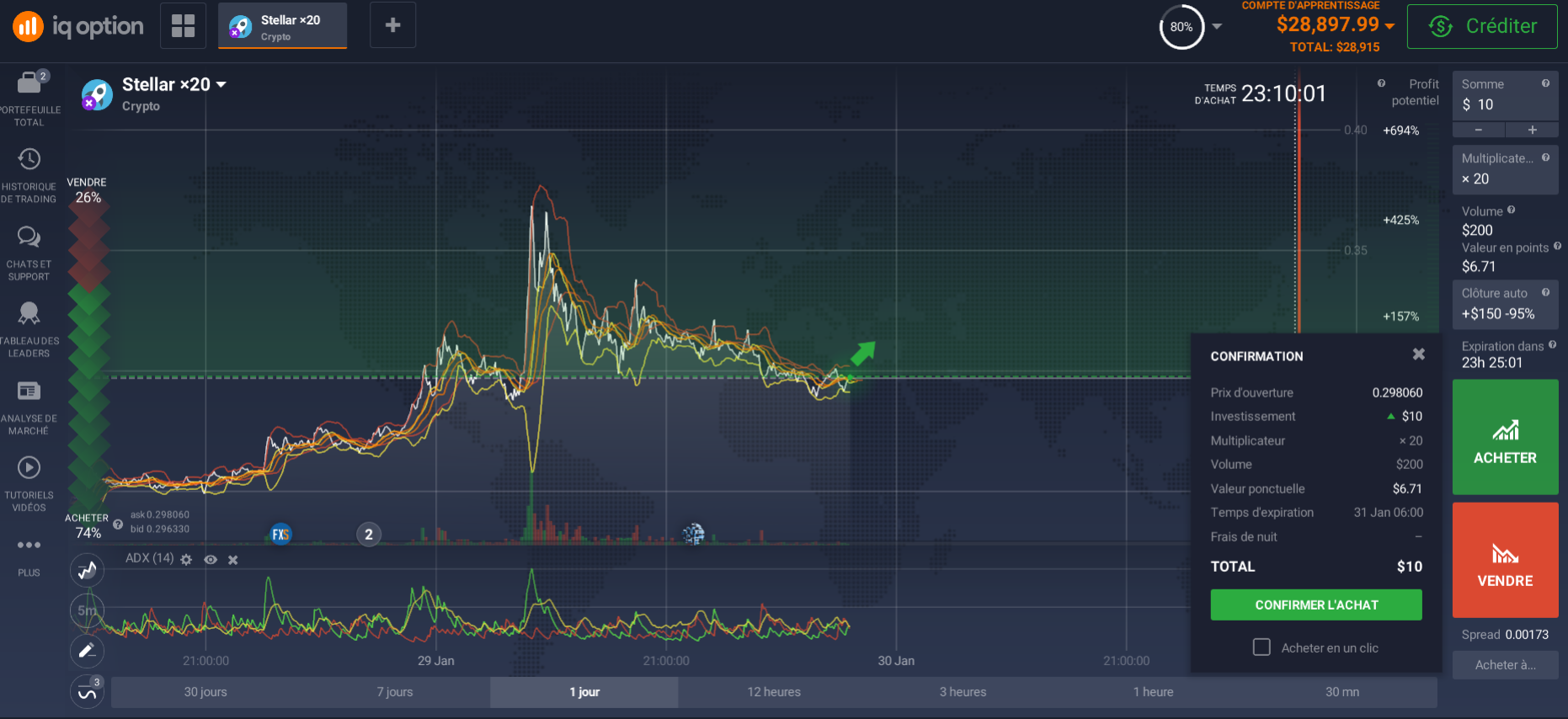
Task: Click the 80% circular indicator
Action: coord(1181,27)
